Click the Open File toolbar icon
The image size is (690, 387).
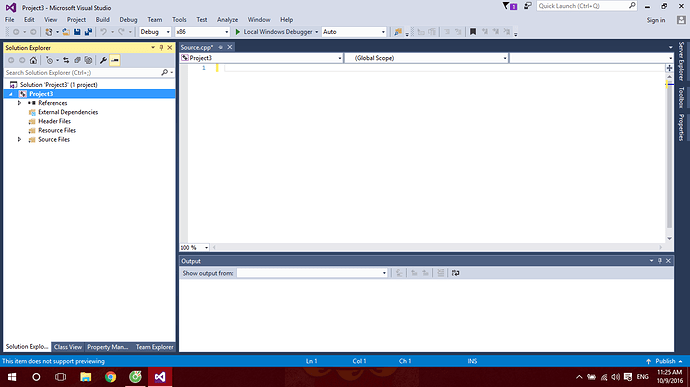pyautogui.click(x=66, y=32)
